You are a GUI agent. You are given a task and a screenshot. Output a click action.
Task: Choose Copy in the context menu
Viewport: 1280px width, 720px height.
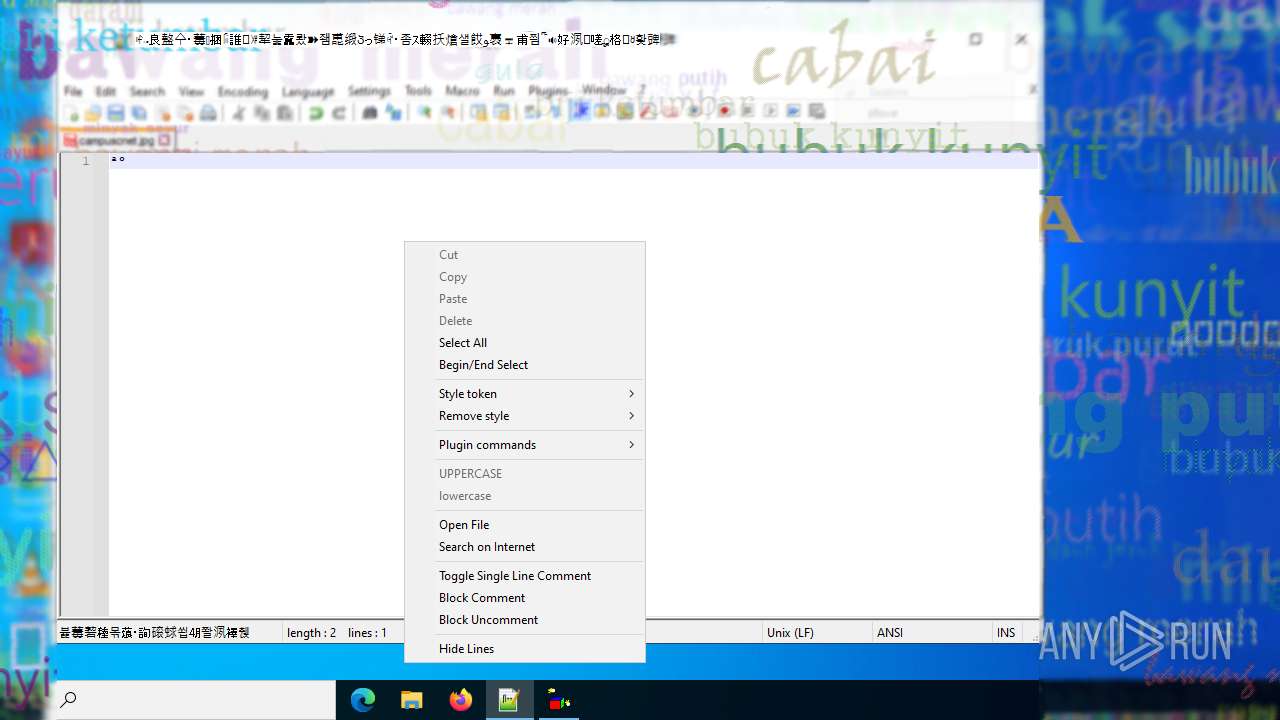tap(525, 277)
